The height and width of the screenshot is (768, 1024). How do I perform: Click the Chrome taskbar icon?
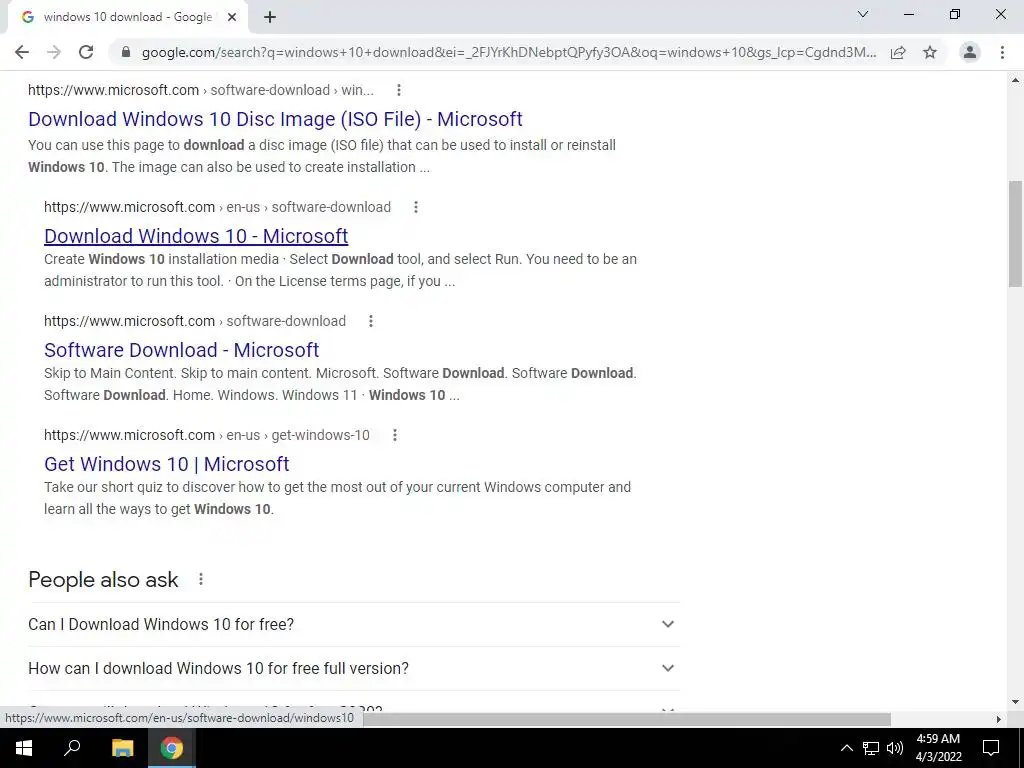coord(172,748)
